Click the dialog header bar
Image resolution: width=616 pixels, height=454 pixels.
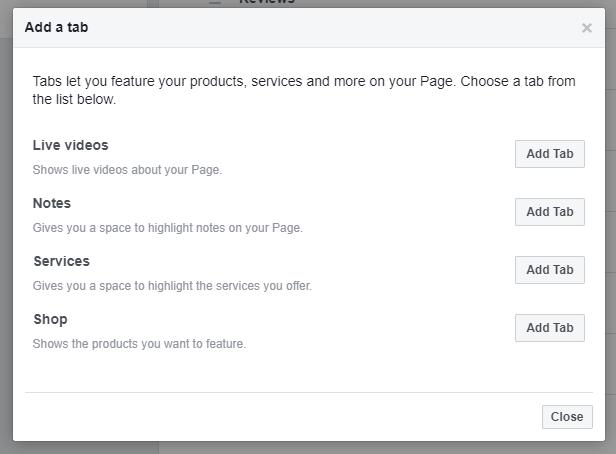click(x=309, y=28)
